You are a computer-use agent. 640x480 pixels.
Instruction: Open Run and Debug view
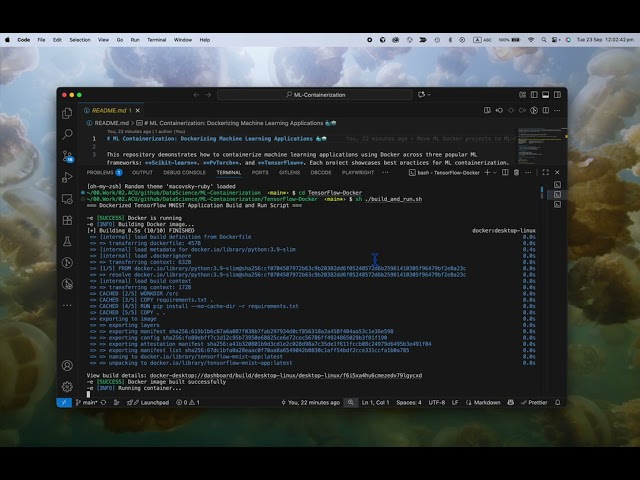pyautogui.click(x=67, y=177)
